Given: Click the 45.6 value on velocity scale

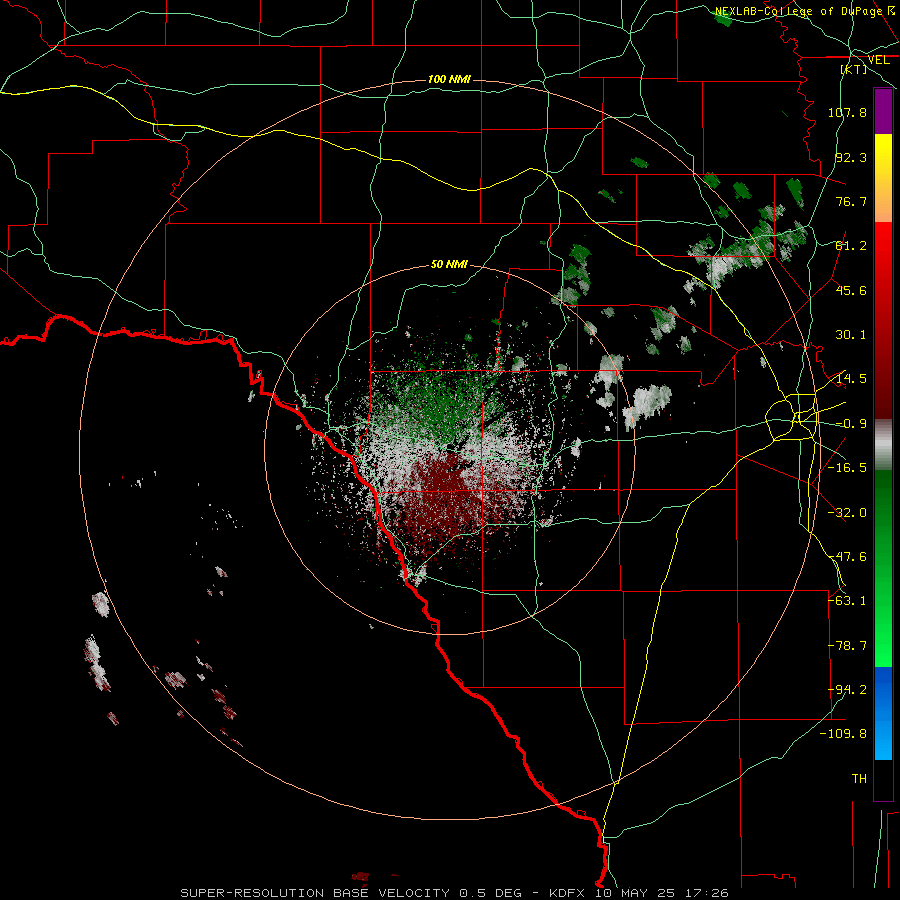Looking at the screenshot, I should pyautogui.click(x=851, y=290).
